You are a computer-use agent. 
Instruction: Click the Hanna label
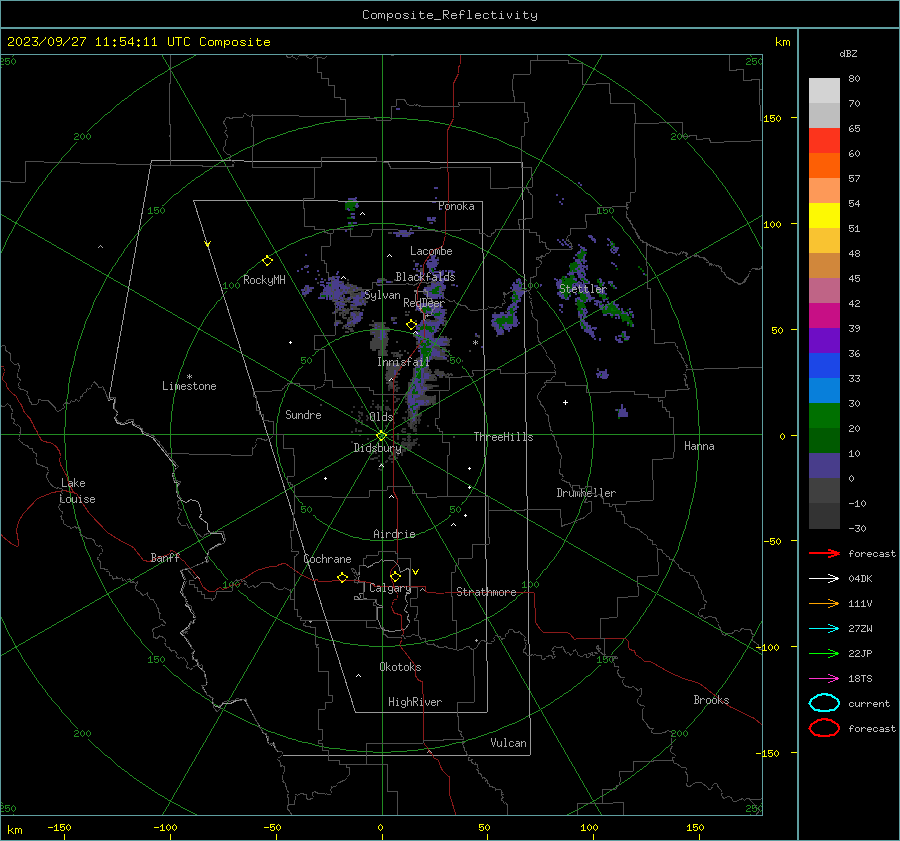click(699, 446)
